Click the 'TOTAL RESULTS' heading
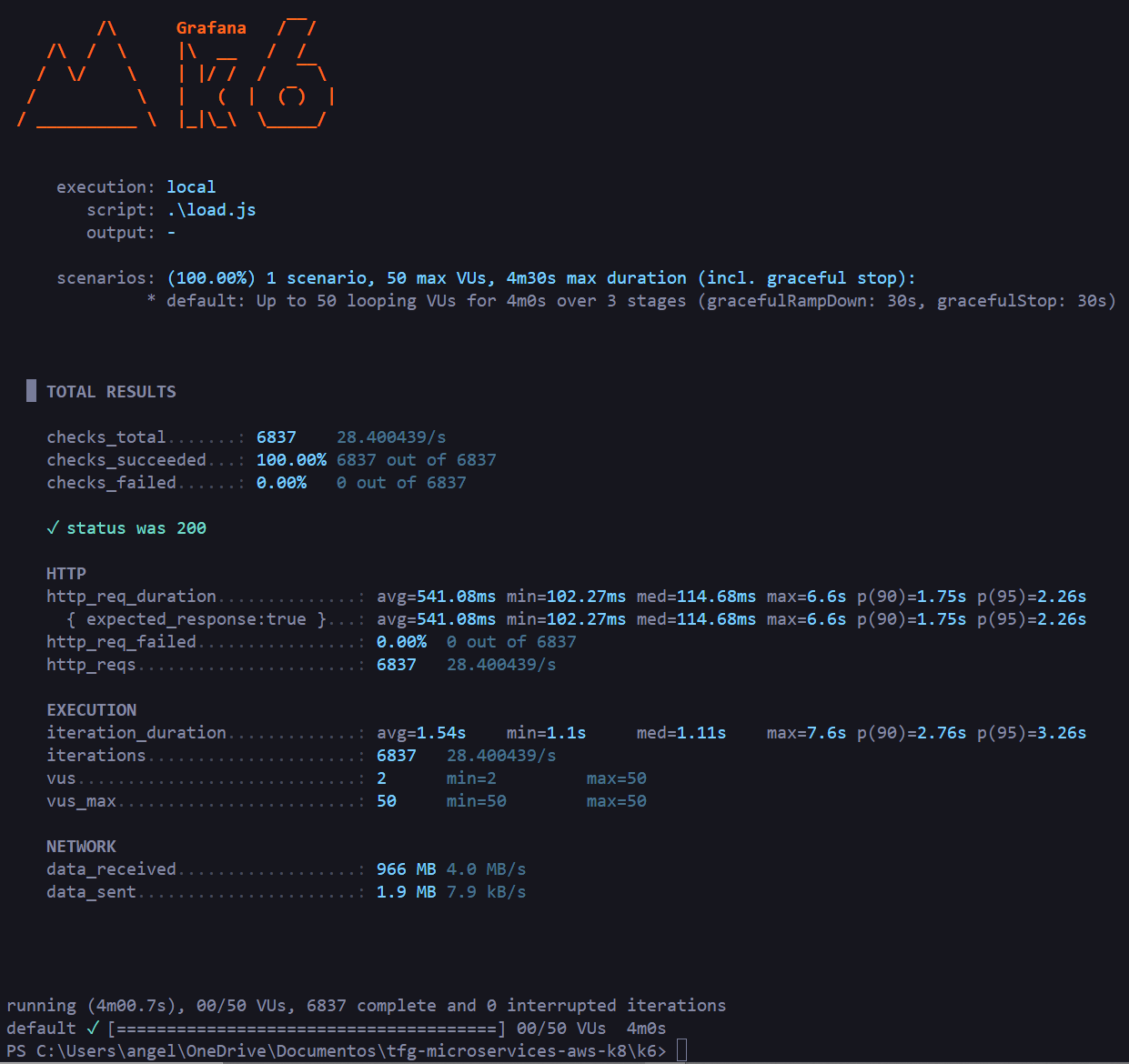 (x=111, y=392)
